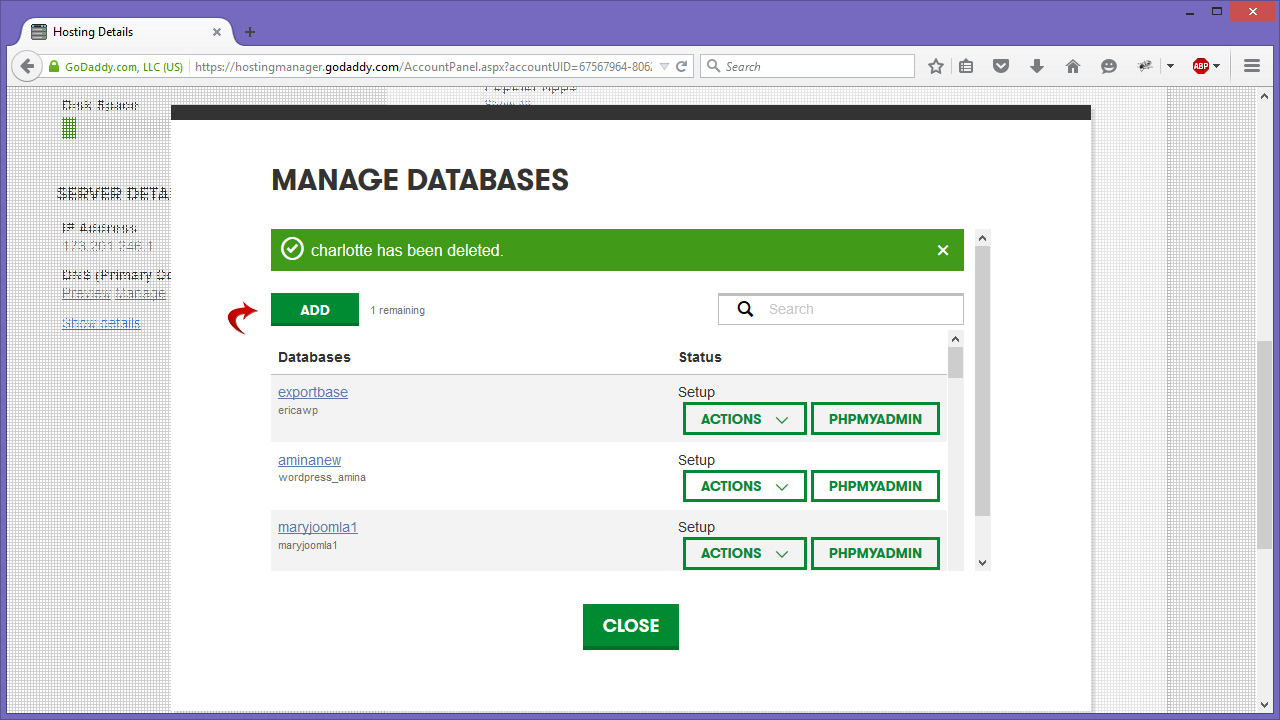The width and height of the screenshot is (1280, 720).
Task: Open the maryjoomla1 database link
Action: tap(318, 527)
